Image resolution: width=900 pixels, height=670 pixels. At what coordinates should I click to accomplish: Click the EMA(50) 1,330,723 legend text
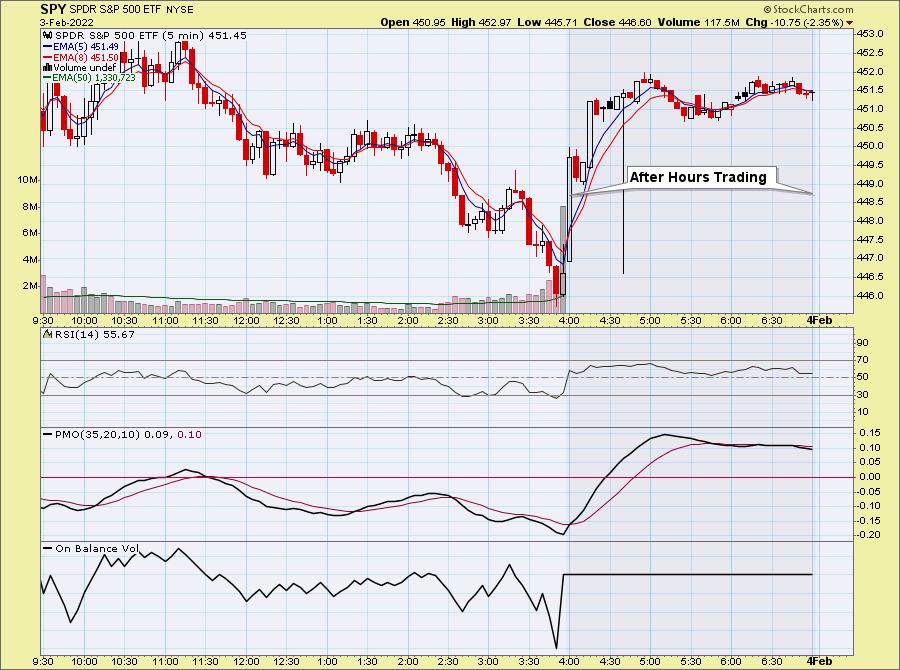94,78
